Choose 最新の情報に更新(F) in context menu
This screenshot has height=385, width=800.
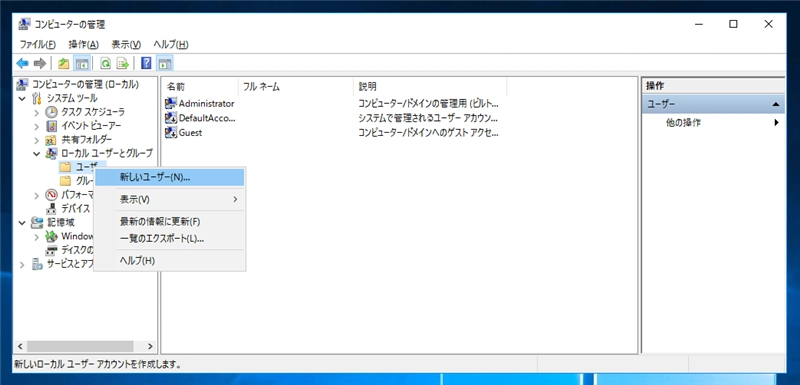tap(170, 222)
